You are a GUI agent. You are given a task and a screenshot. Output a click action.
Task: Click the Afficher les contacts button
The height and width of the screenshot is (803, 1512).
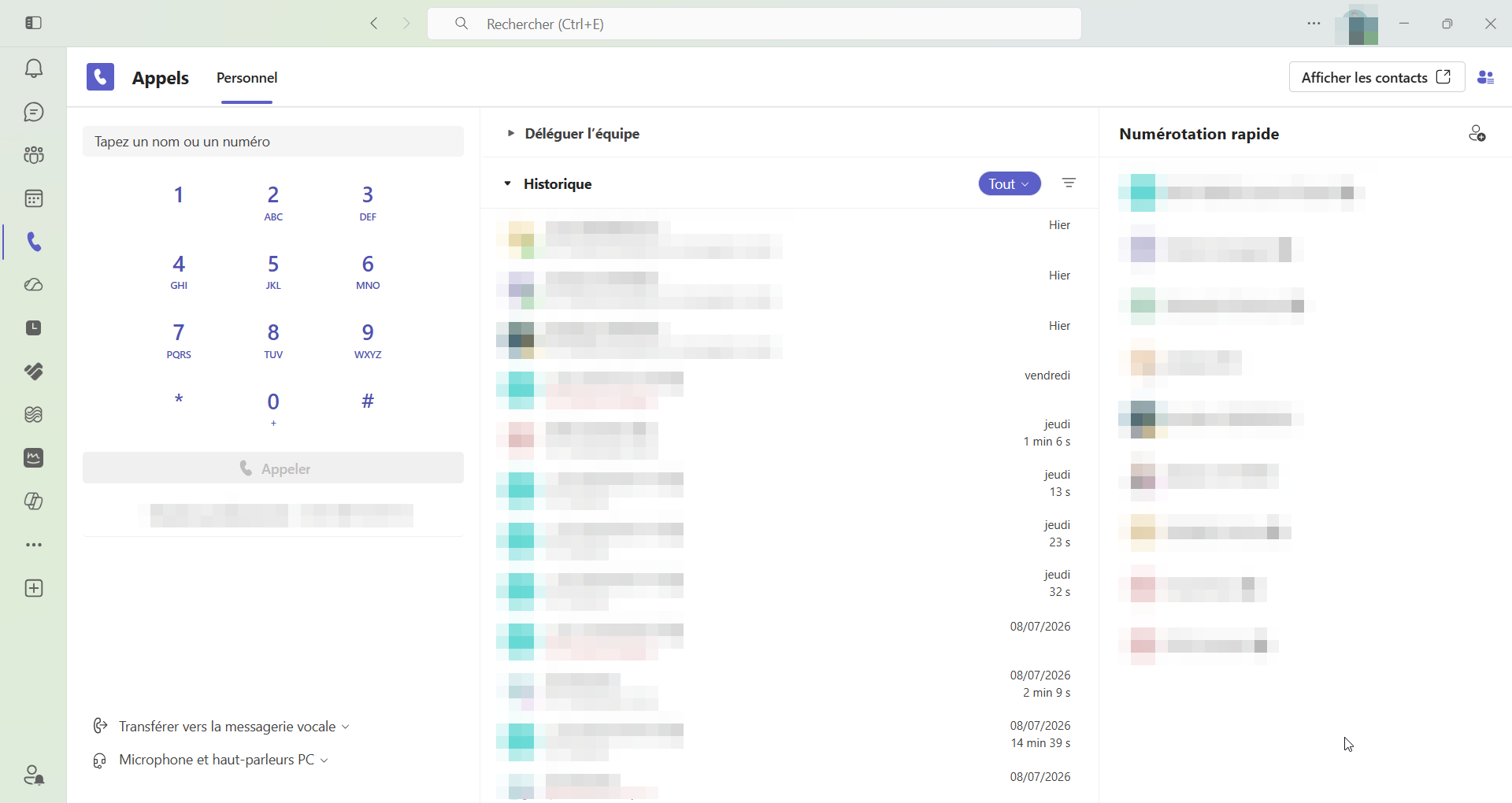coord(1377,77)
